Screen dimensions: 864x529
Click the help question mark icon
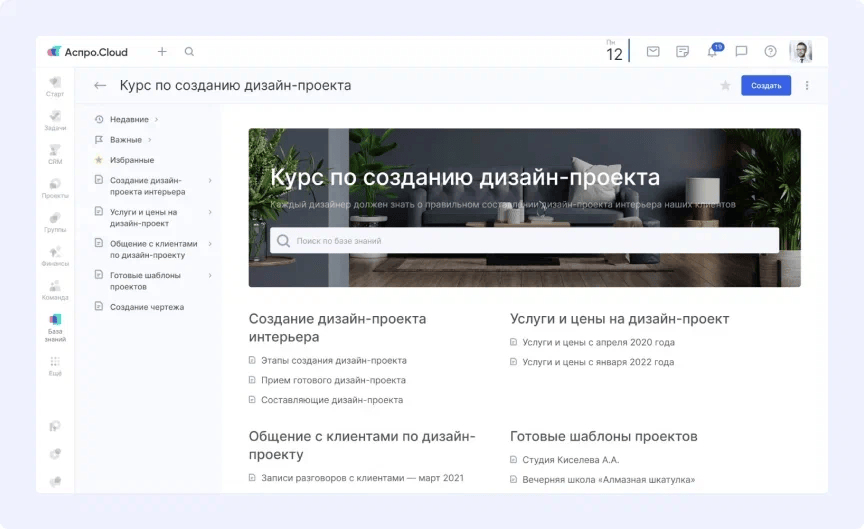(x=770, y=52)
